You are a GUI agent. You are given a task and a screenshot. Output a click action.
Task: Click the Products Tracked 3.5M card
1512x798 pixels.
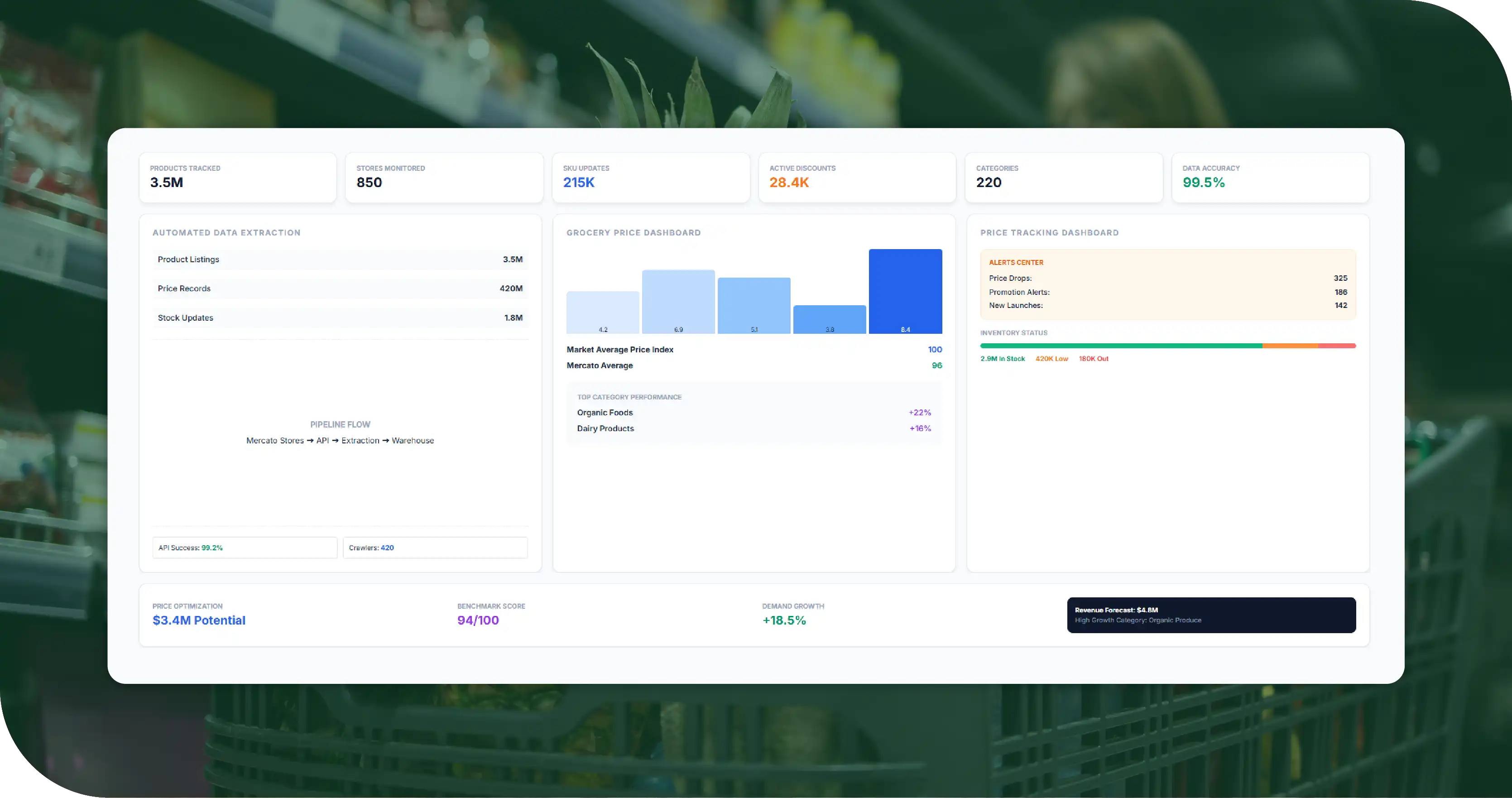(238, 178)
